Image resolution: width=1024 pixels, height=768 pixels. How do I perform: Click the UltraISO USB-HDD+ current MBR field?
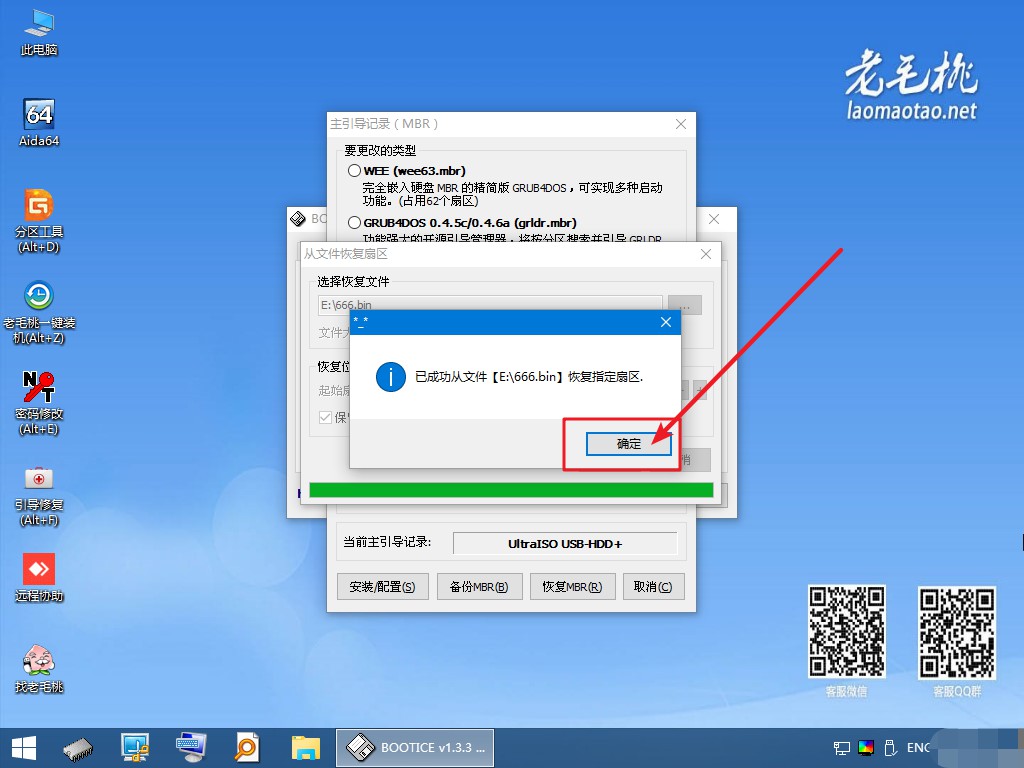click(565, 543)
